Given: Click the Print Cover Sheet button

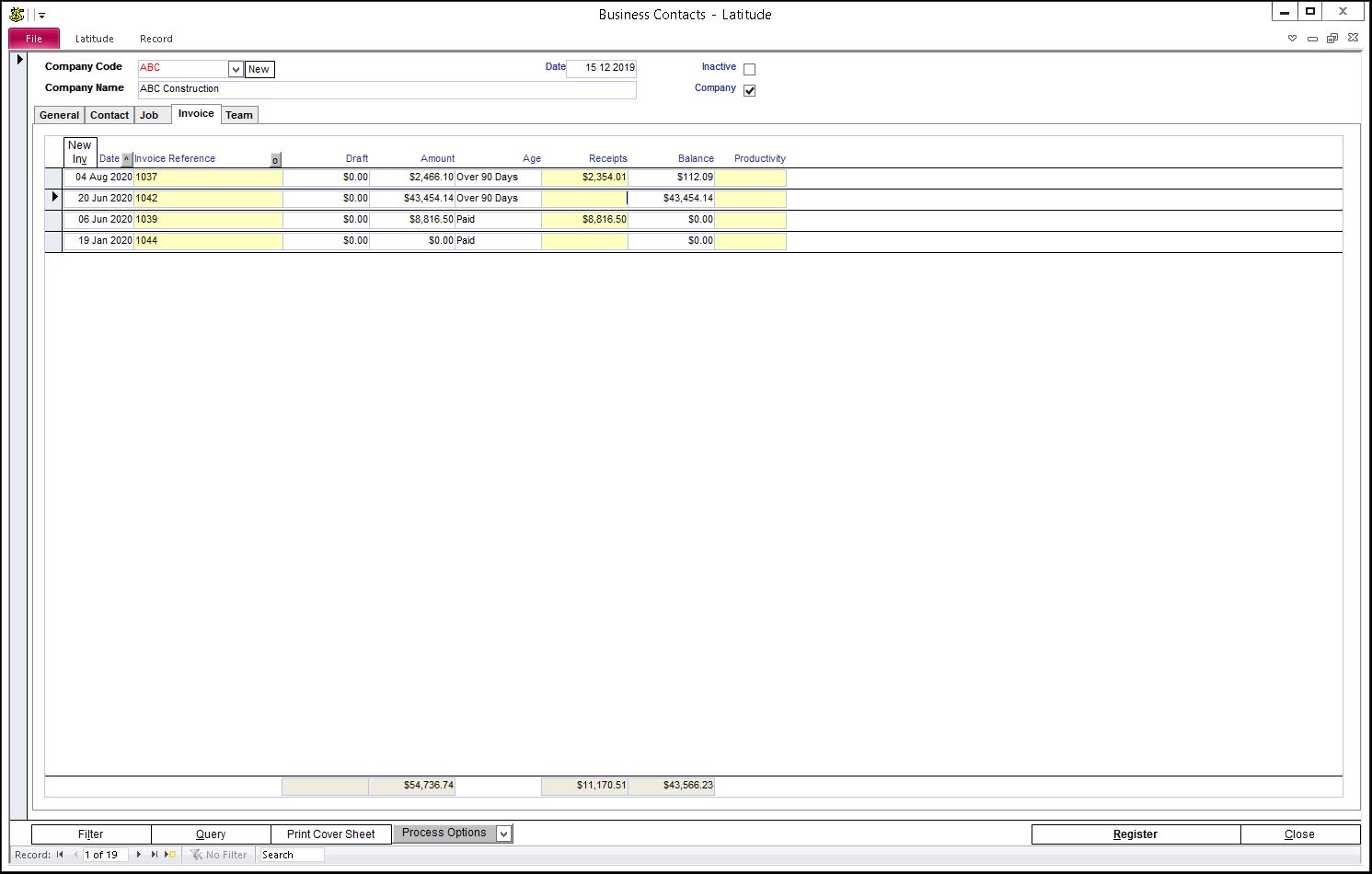Looking at the screenshot, I should tap(330, 834).
